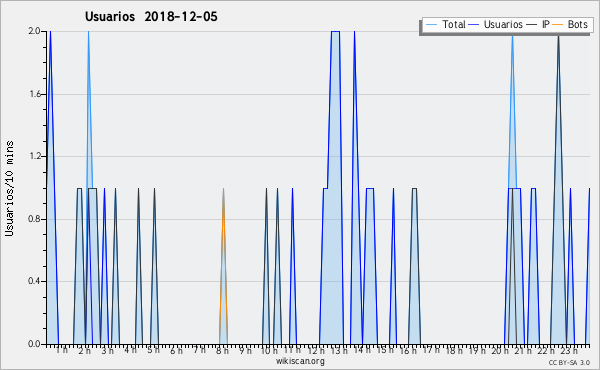Click the '6 h' x-axis label
Image resolution: width=600 pixels, height=370 pixels.
(176, 351)
